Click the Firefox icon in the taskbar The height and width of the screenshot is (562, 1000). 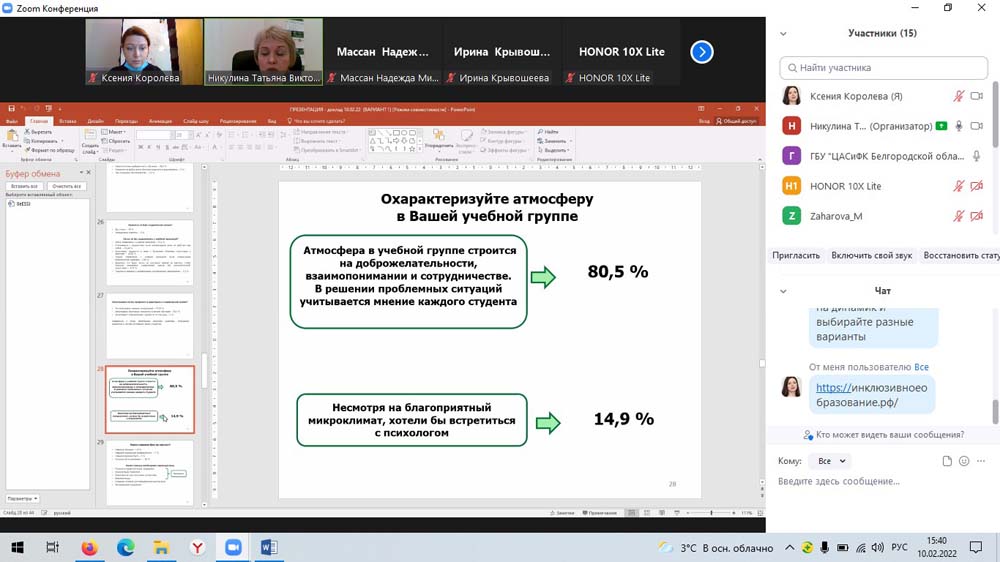[x=89, y=547]
